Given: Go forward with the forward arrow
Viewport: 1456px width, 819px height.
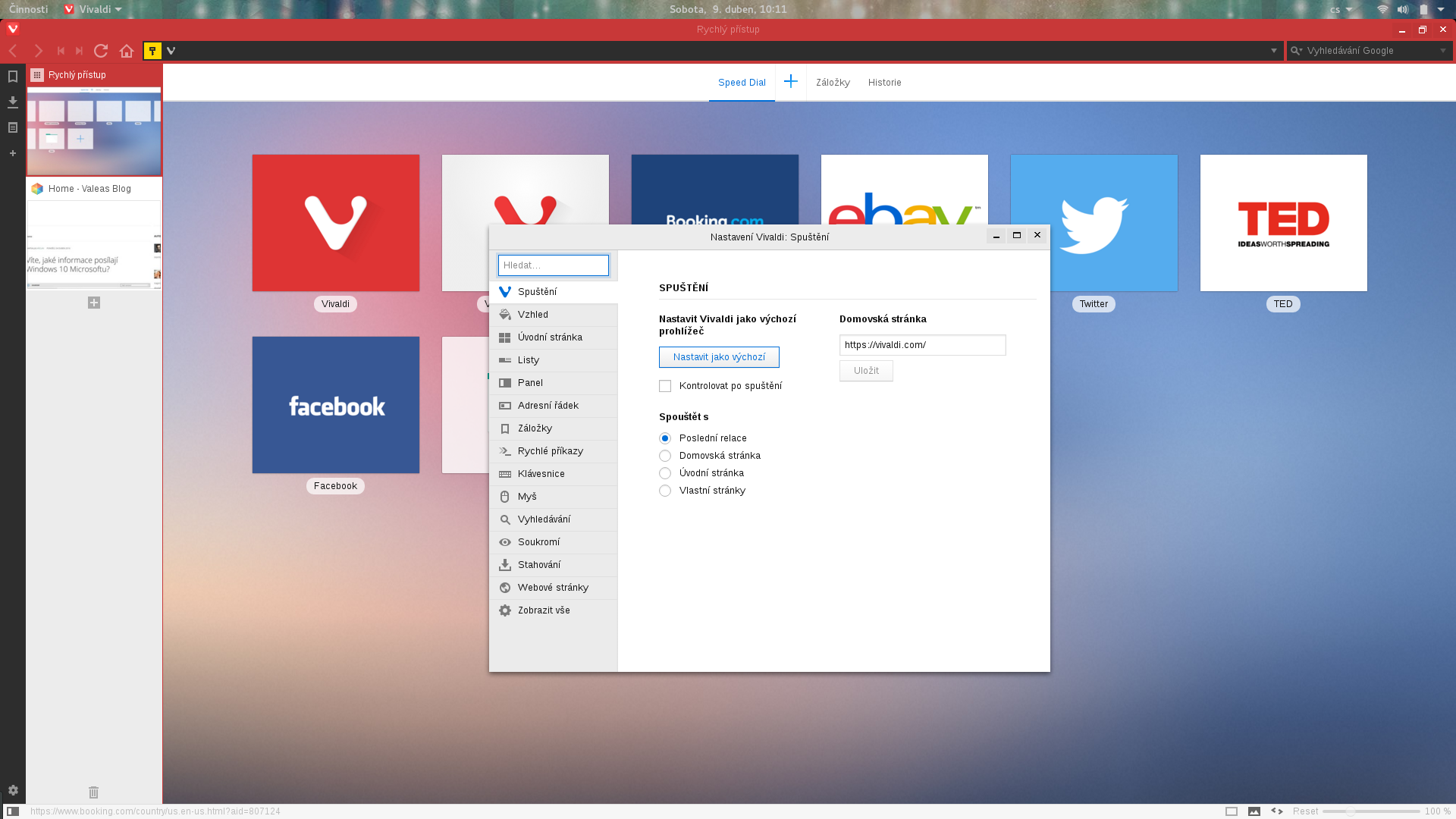Looking at the screenshot, I should click(38, 51).
